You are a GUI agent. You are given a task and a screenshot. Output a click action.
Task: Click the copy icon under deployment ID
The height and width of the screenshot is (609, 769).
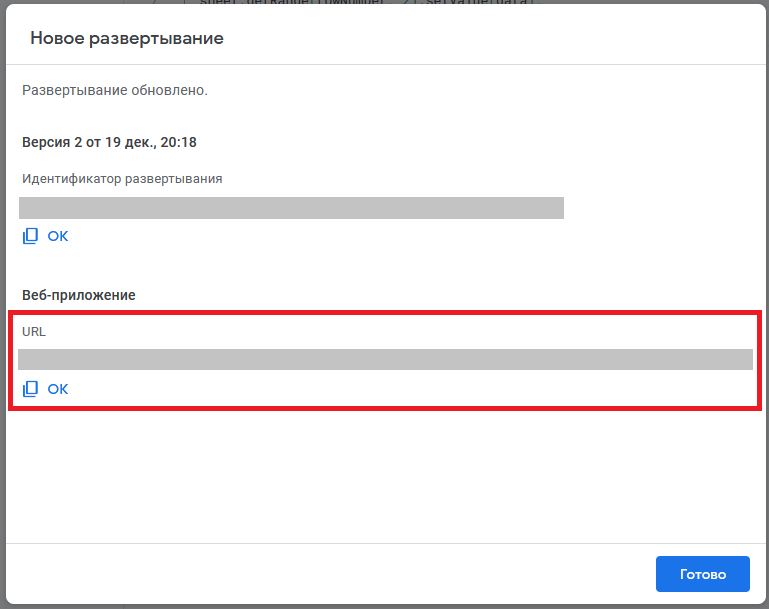coord(31,236)
